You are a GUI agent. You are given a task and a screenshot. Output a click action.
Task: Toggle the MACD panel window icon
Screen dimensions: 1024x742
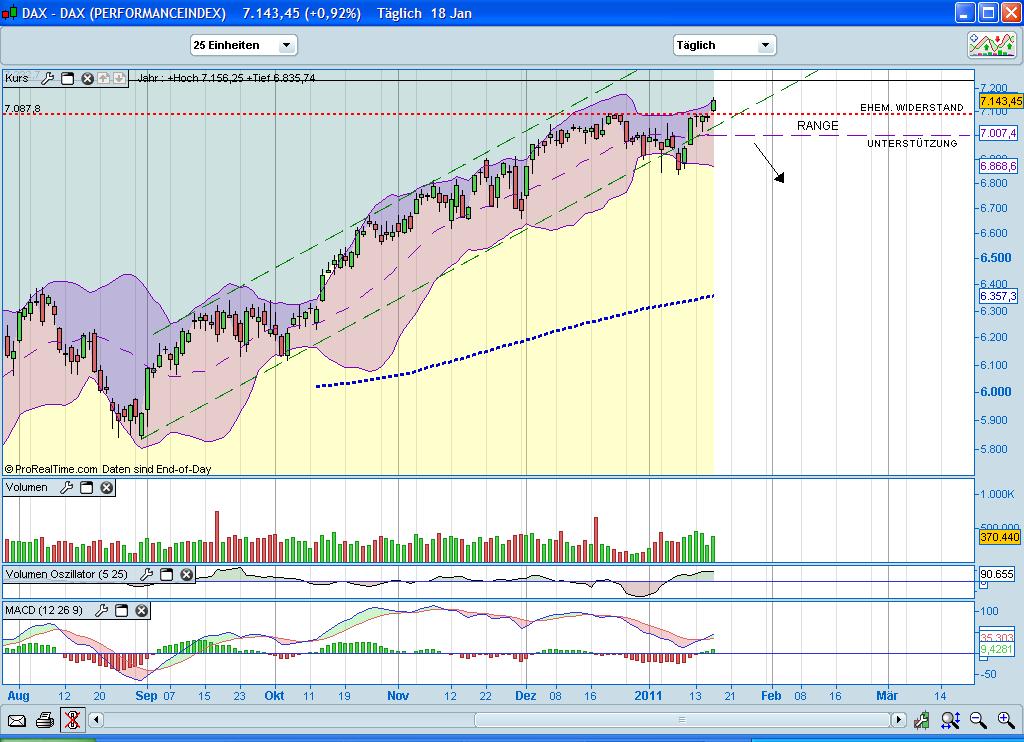(122, 610)
